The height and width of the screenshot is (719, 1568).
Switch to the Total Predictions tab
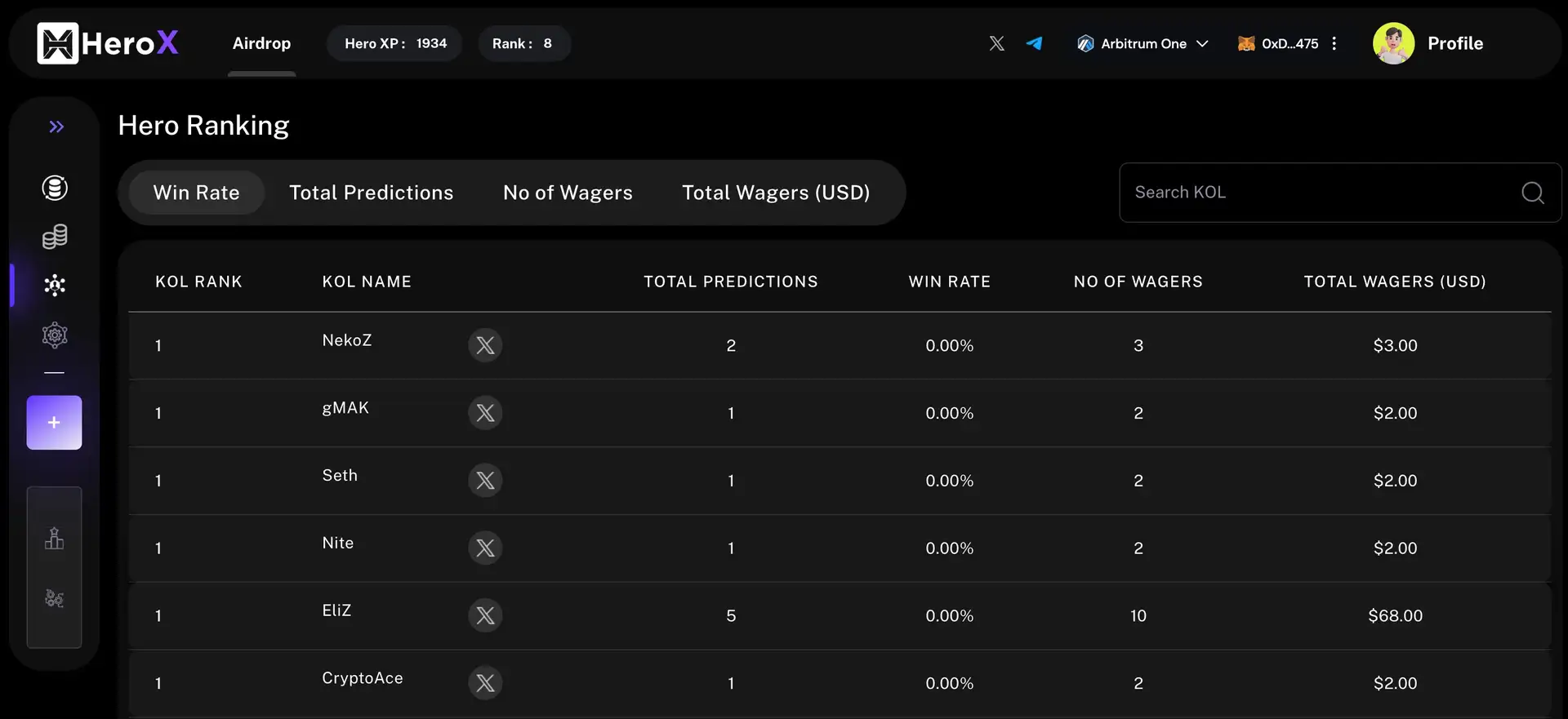pos(371,193)
